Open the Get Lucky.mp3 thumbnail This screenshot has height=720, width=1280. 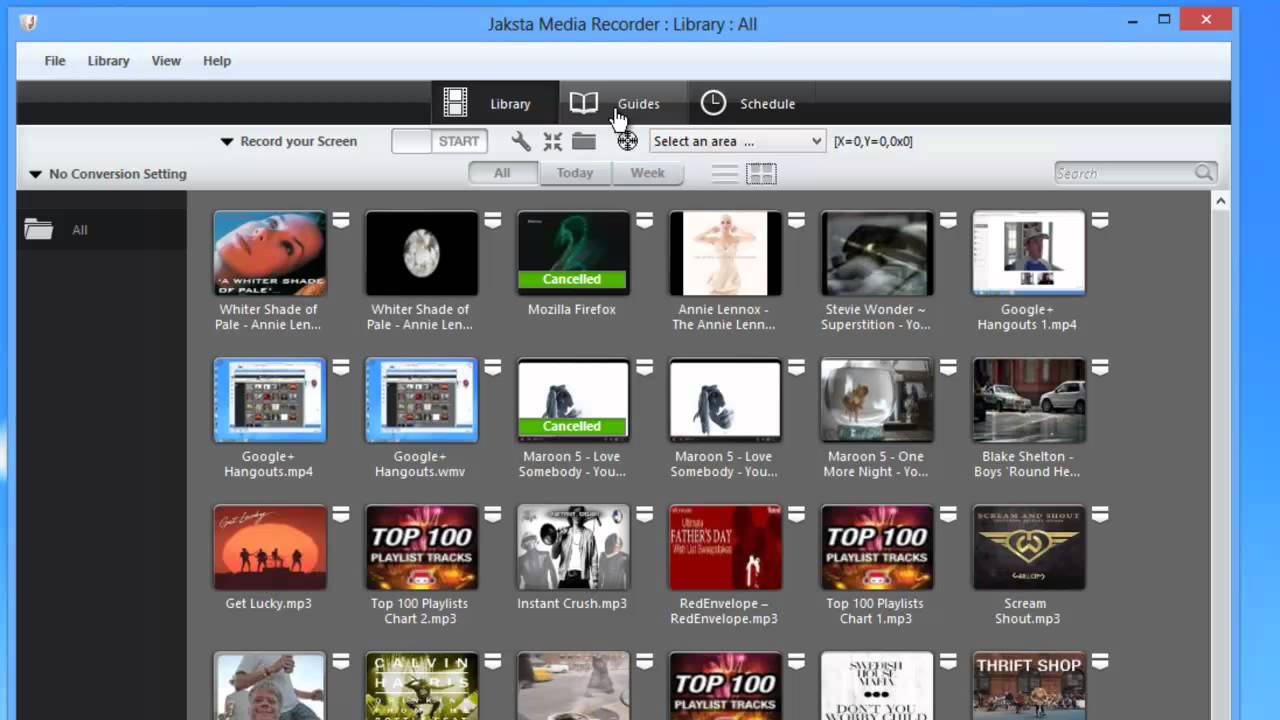coord(269,547)
